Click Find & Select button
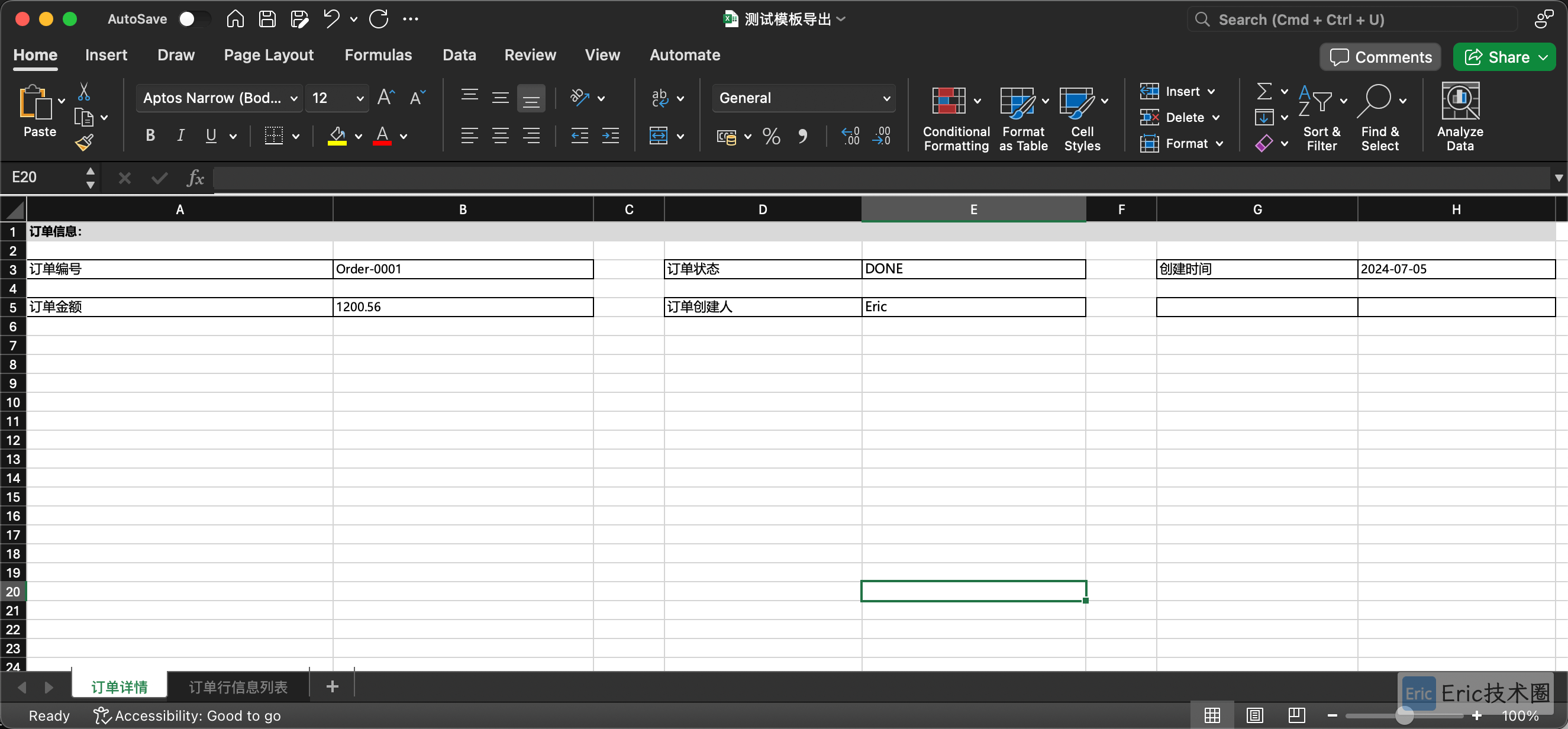The image size is (1568, 729). coord(1380,117)
